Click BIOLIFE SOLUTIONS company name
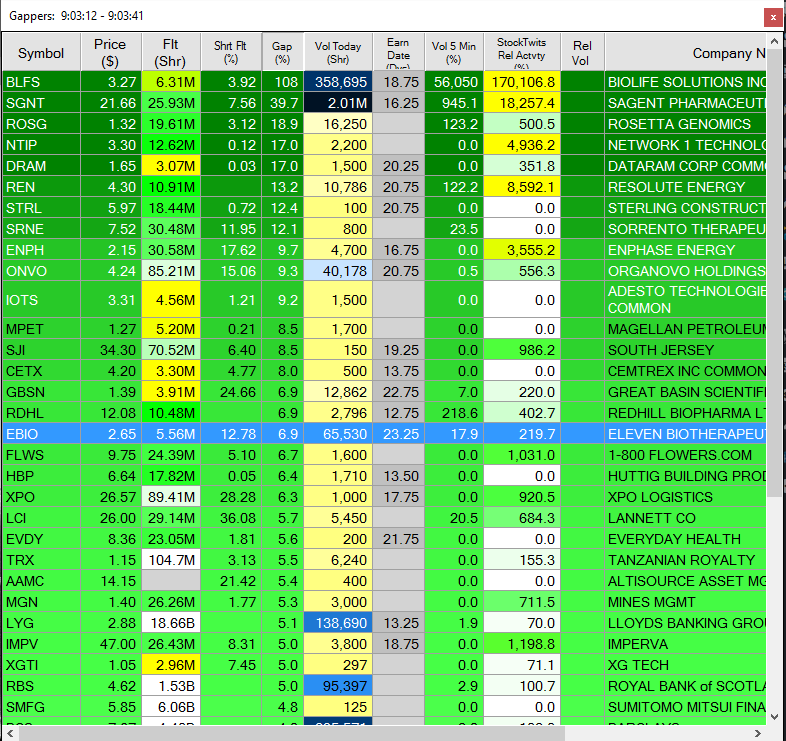The width and height of the screenshot is (786, 741). (686, 82)
